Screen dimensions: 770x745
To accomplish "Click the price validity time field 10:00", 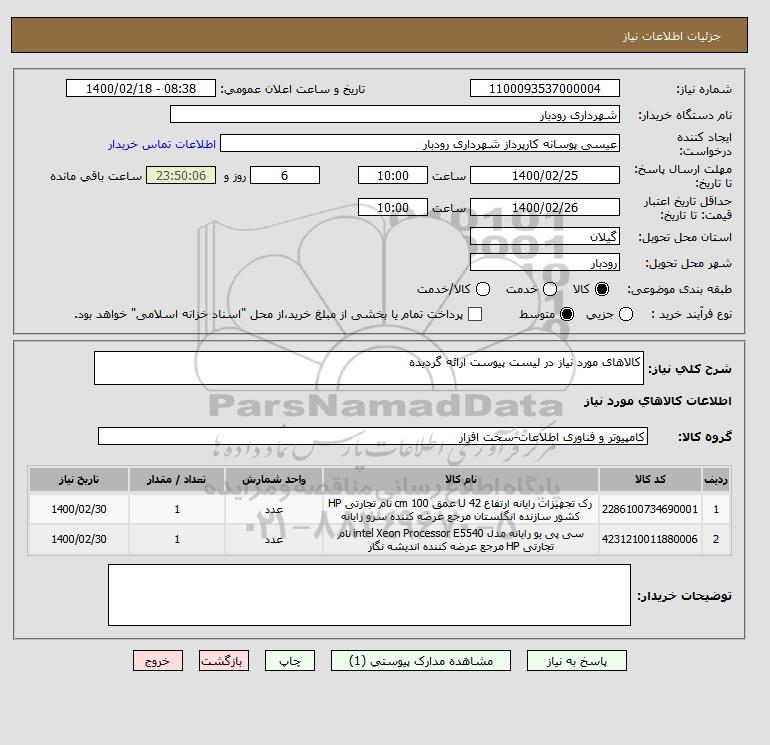I will pyautogui.click(x=393, y=207).
